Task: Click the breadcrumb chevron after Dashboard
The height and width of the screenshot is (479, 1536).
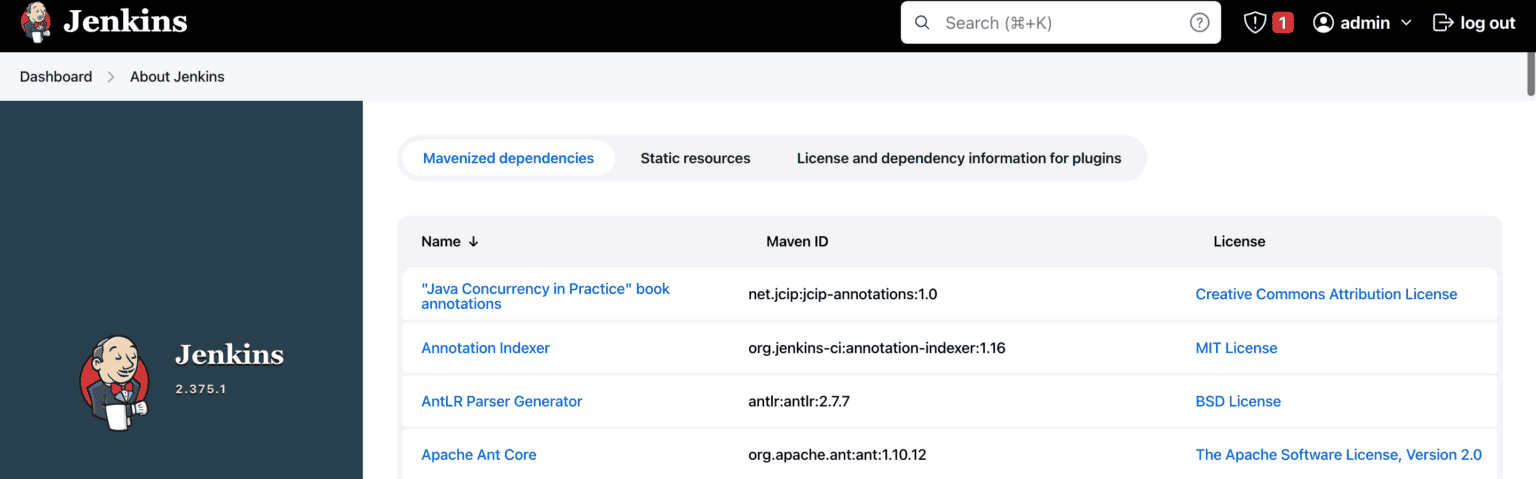Action: coord(111,77)
